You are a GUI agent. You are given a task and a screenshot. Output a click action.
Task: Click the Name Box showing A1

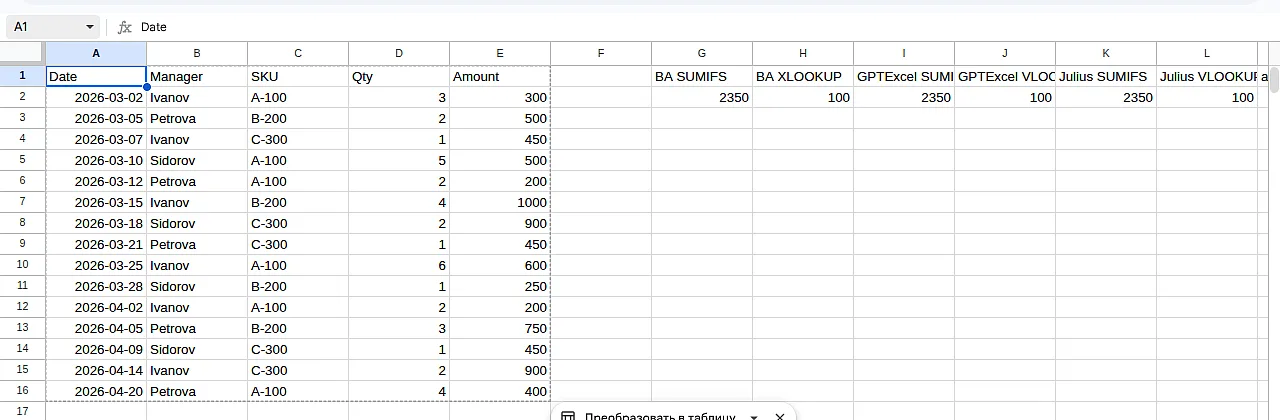[x=54, y=27]
